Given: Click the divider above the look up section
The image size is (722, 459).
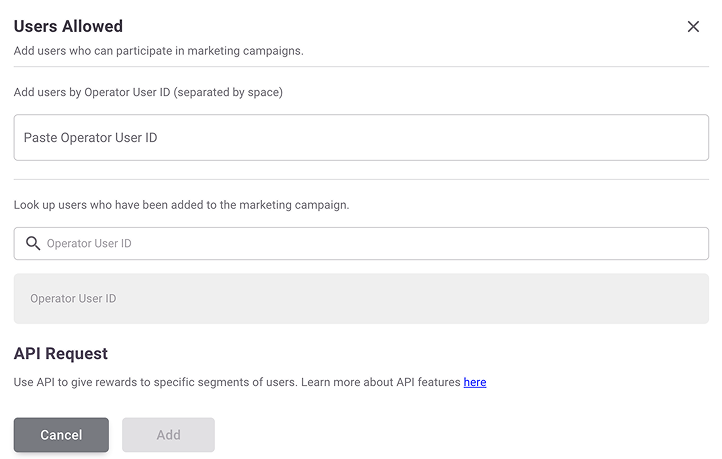Looking at the screenshot, I should pyautogui.click(x=361, y=180).
